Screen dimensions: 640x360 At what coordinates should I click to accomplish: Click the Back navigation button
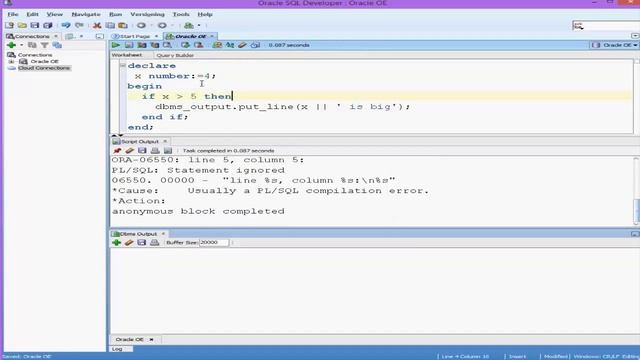coord(141,25)
